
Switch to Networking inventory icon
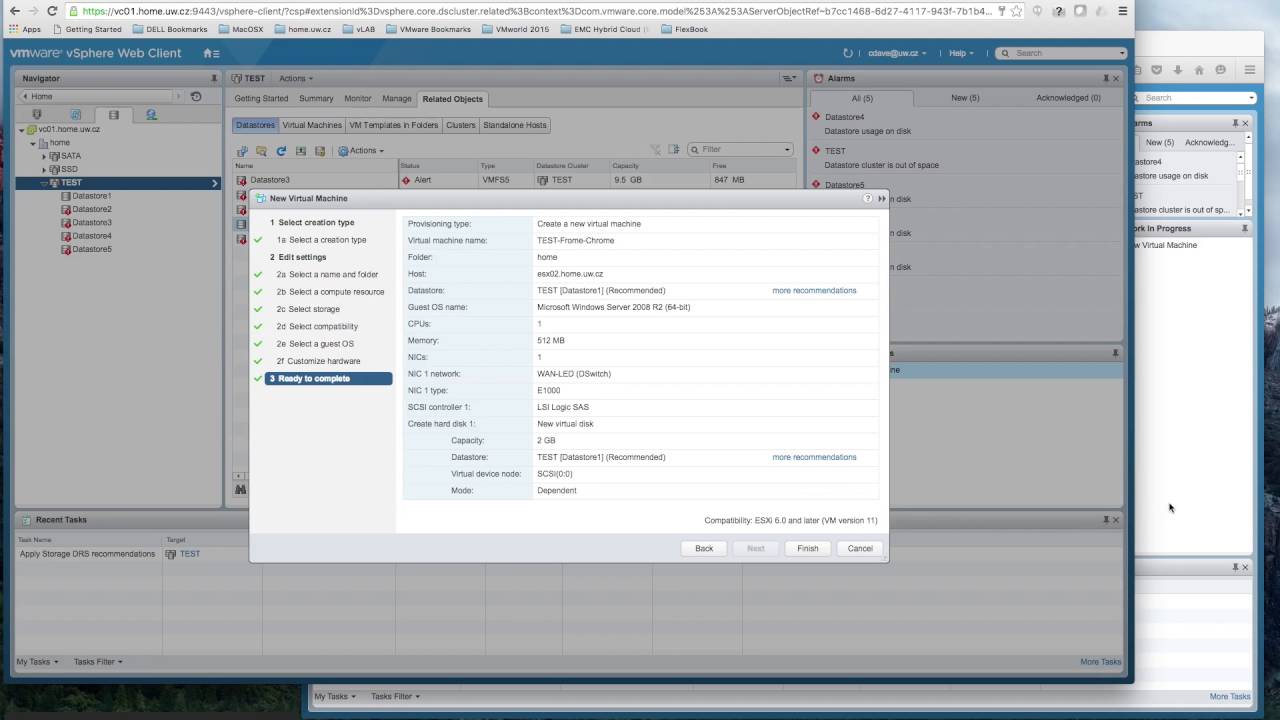click(151, 115)
